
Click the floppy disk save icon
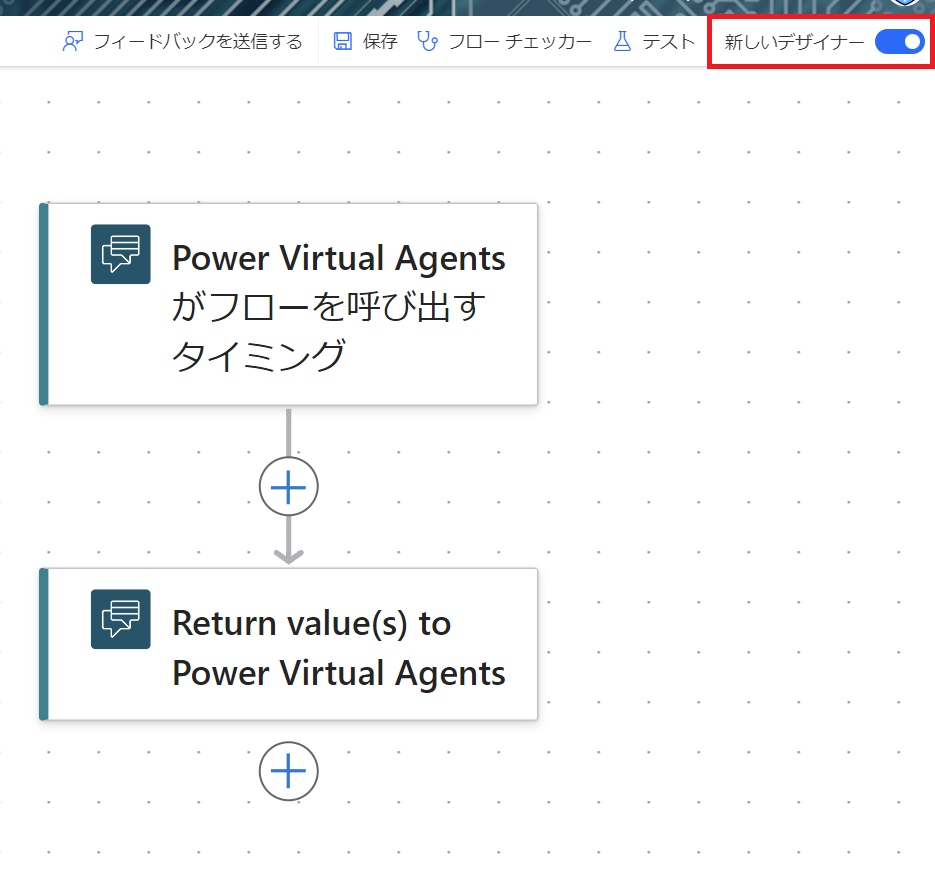tap(342, 42)
